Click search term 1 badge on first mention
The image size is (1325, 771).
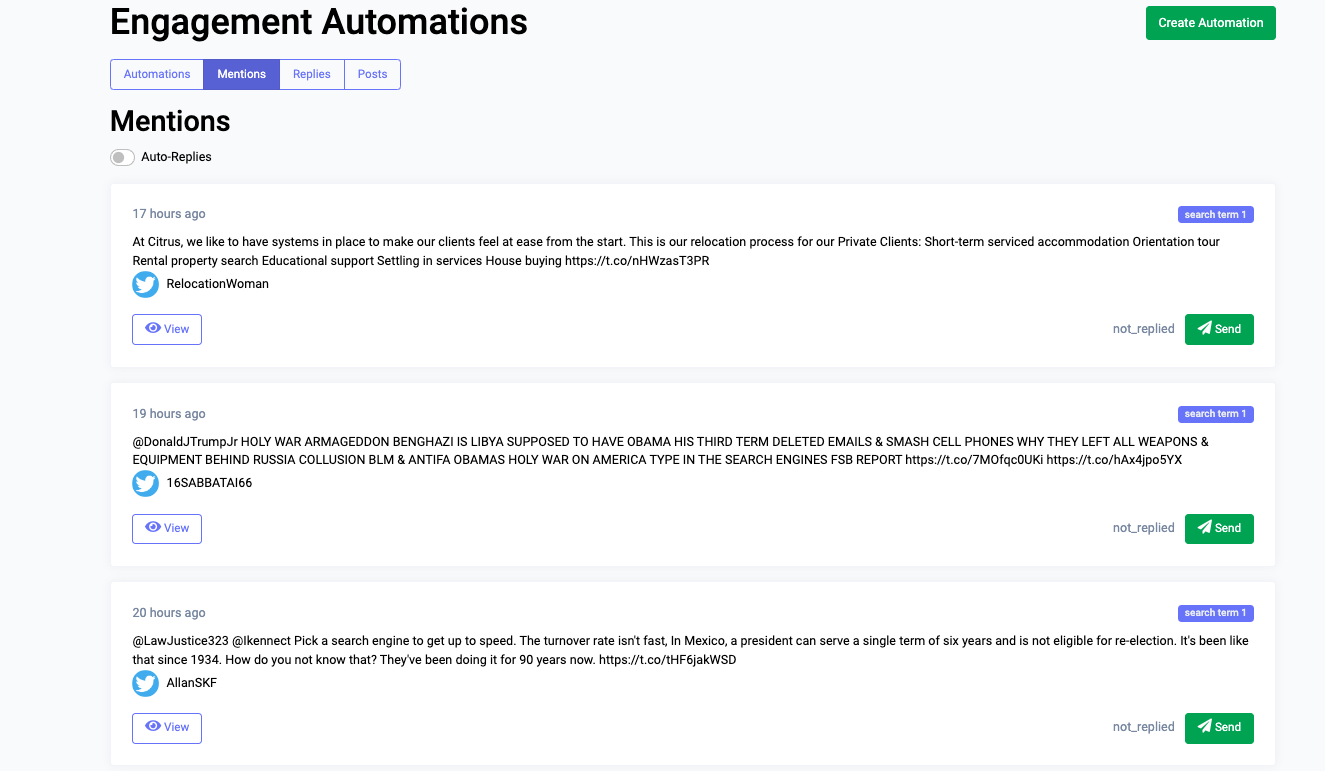1215,215
